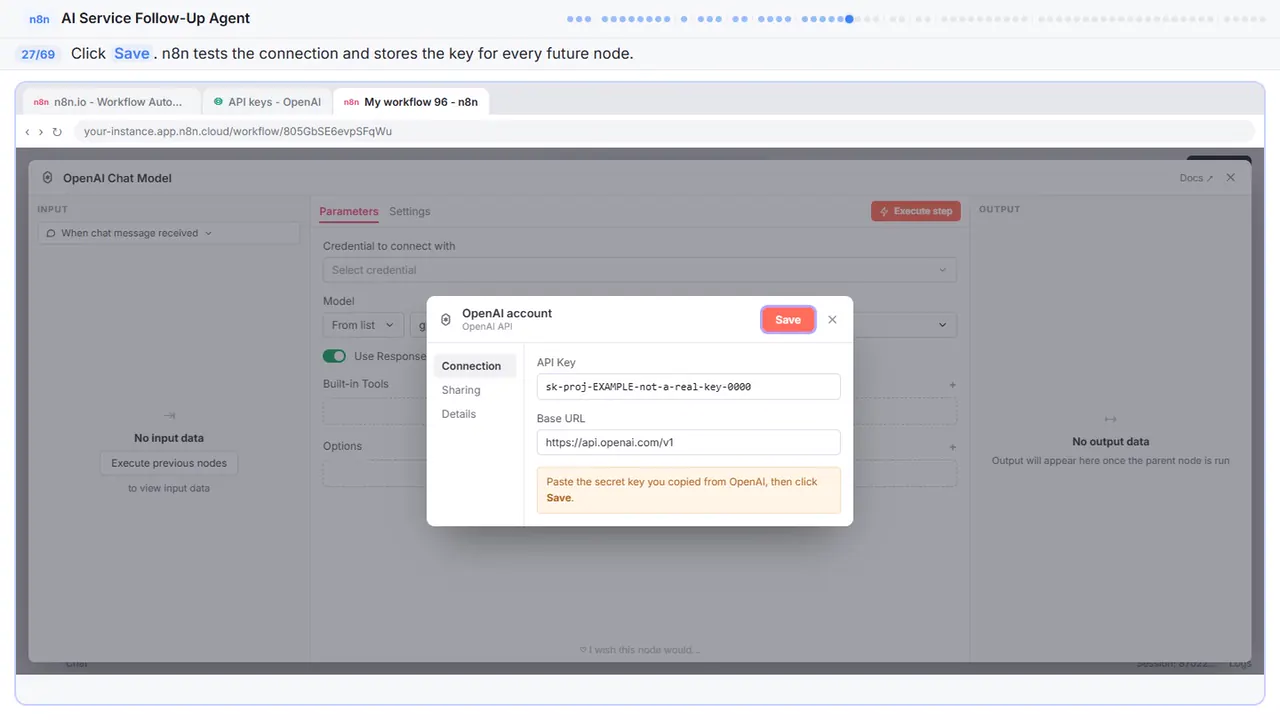
Task: Close the OpenAI Chat Model panel
Action: pyautogui.click(x=1231, y=178)
